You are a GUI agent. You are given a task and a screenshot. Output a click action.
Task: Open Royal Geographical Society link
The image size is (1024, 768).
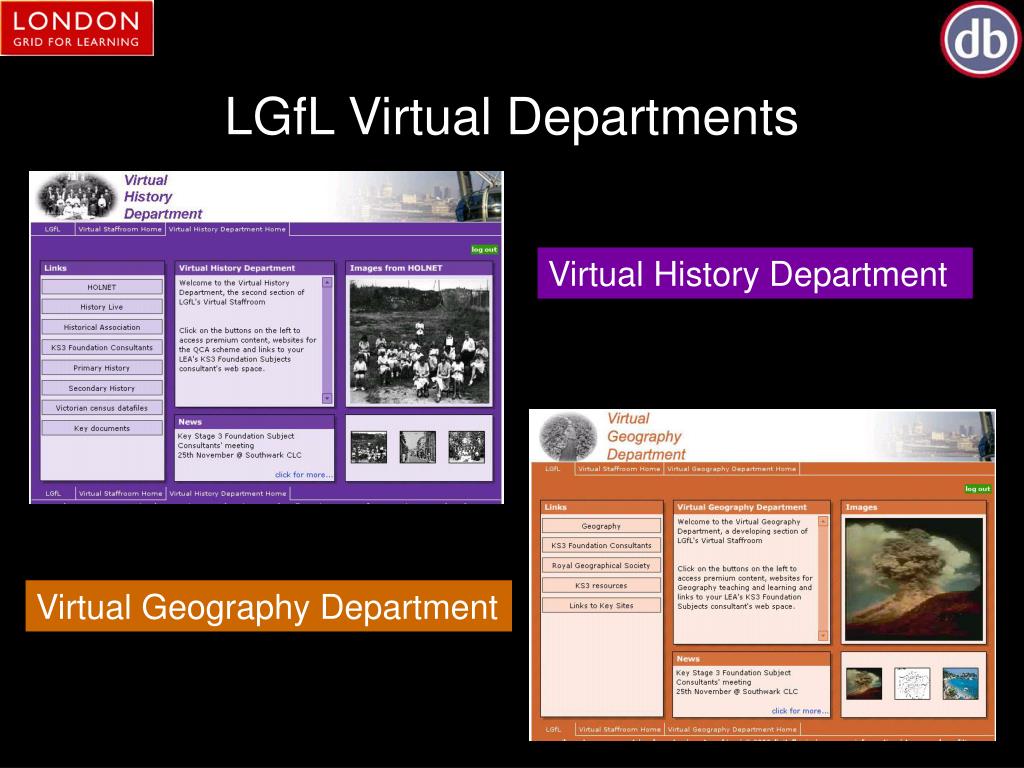601,566
